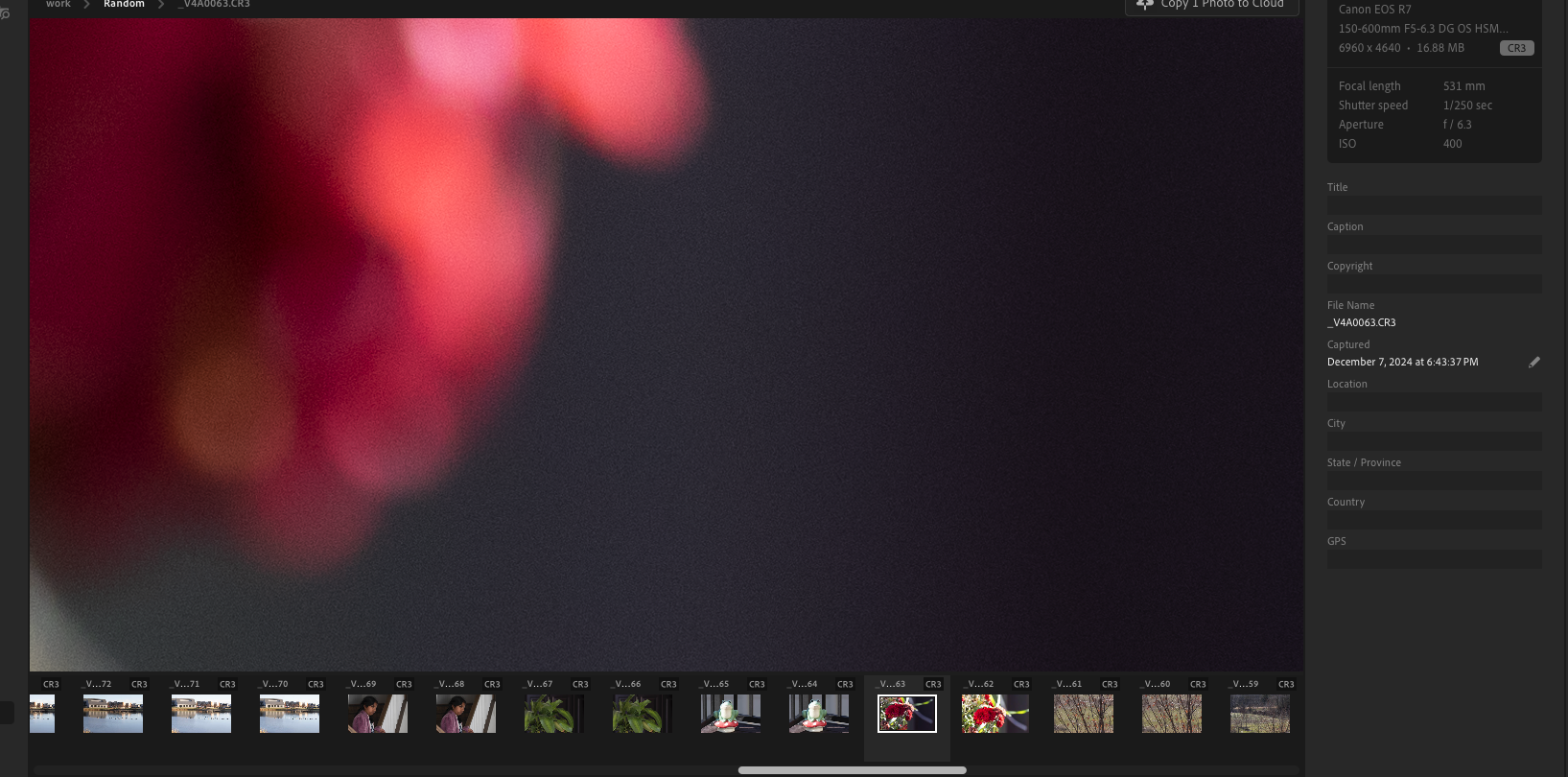The height and width of the screenshot is (777, 1568).
Task: Open the _V...67 green plant thumbnail
Action: pyautogui.click(x=553, y=714)
